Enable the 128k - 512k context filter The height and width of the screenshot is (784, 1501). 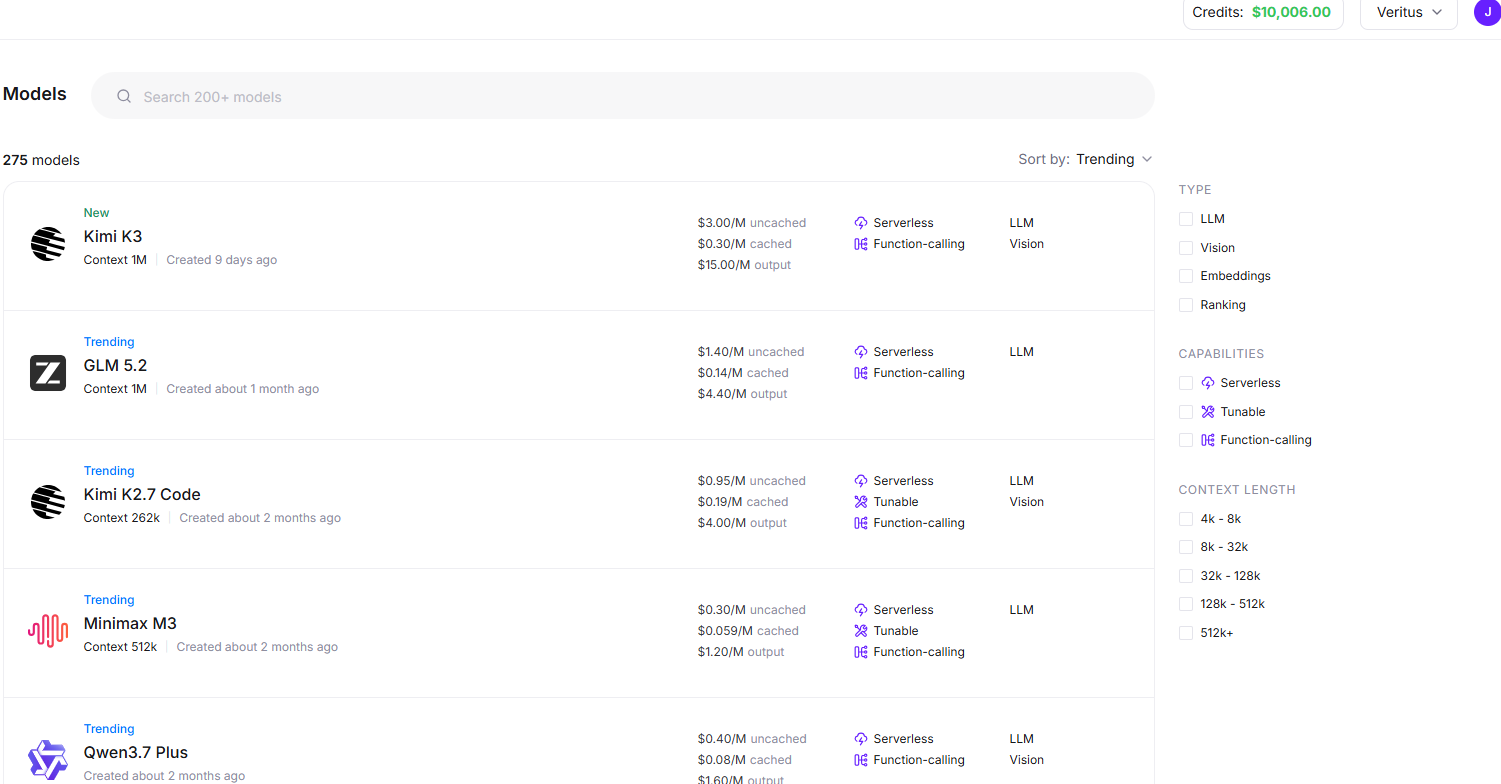click(1186, 604)
